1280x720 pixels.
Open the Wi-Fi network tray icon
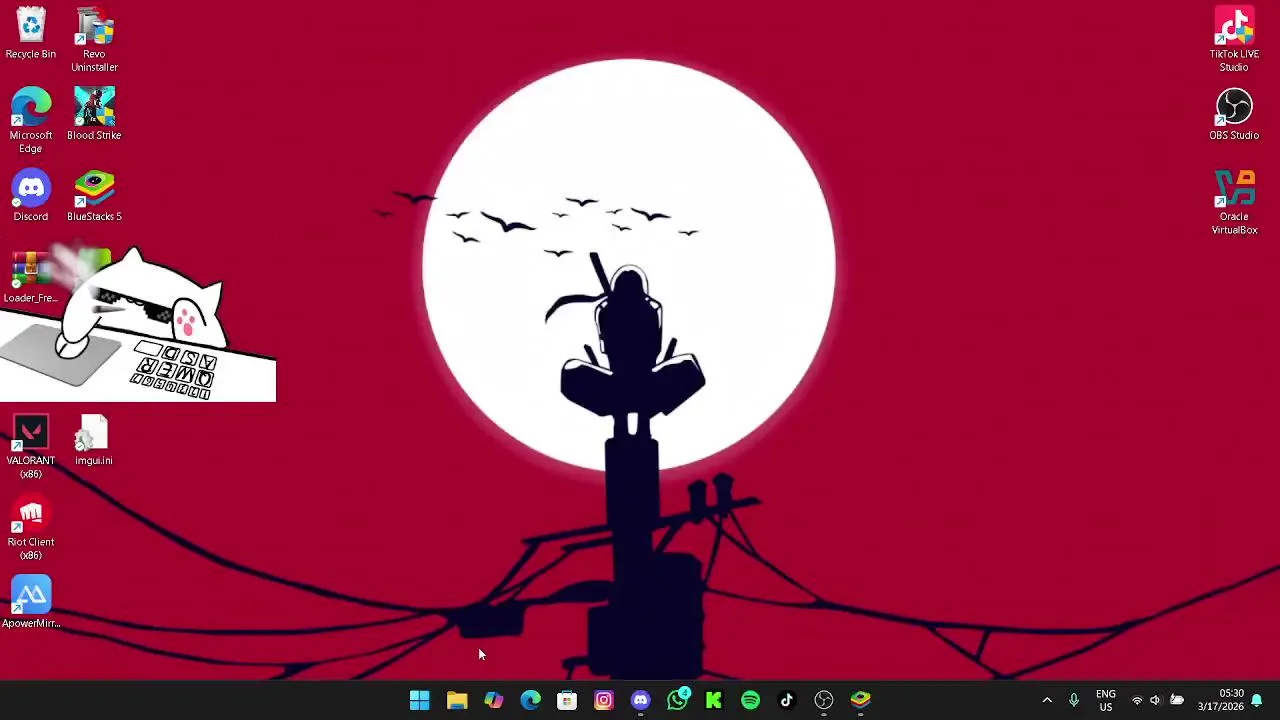coord(1137,701)
